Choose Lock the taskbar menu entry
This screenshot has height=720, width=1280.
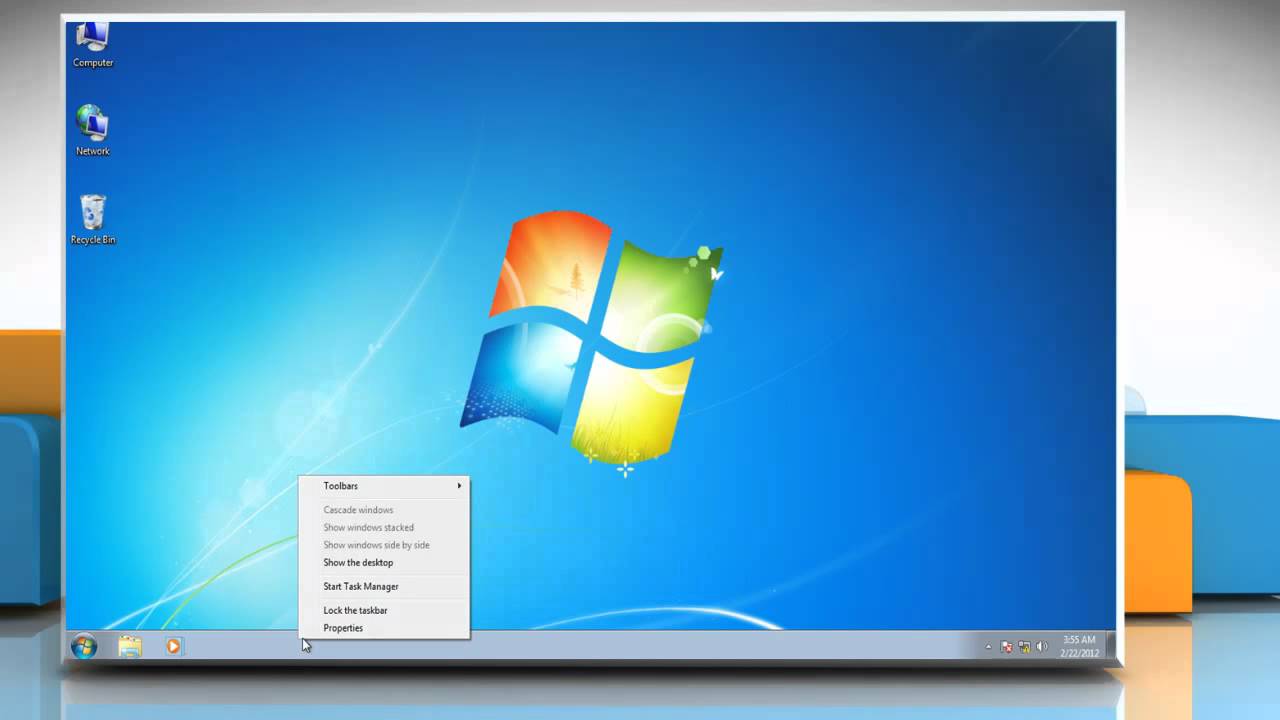point(385,610)
